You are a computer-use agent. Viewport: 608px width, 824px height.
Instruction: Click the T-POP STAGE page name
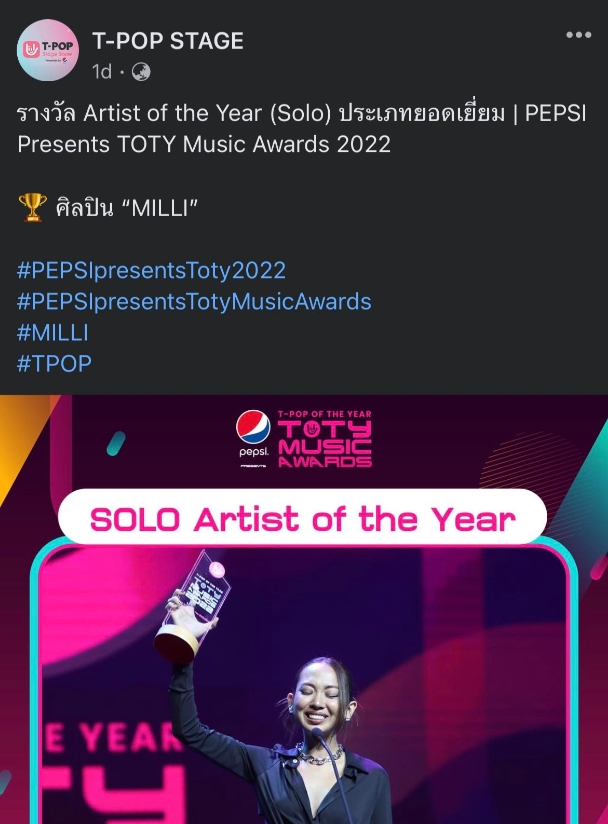(168, 41)
